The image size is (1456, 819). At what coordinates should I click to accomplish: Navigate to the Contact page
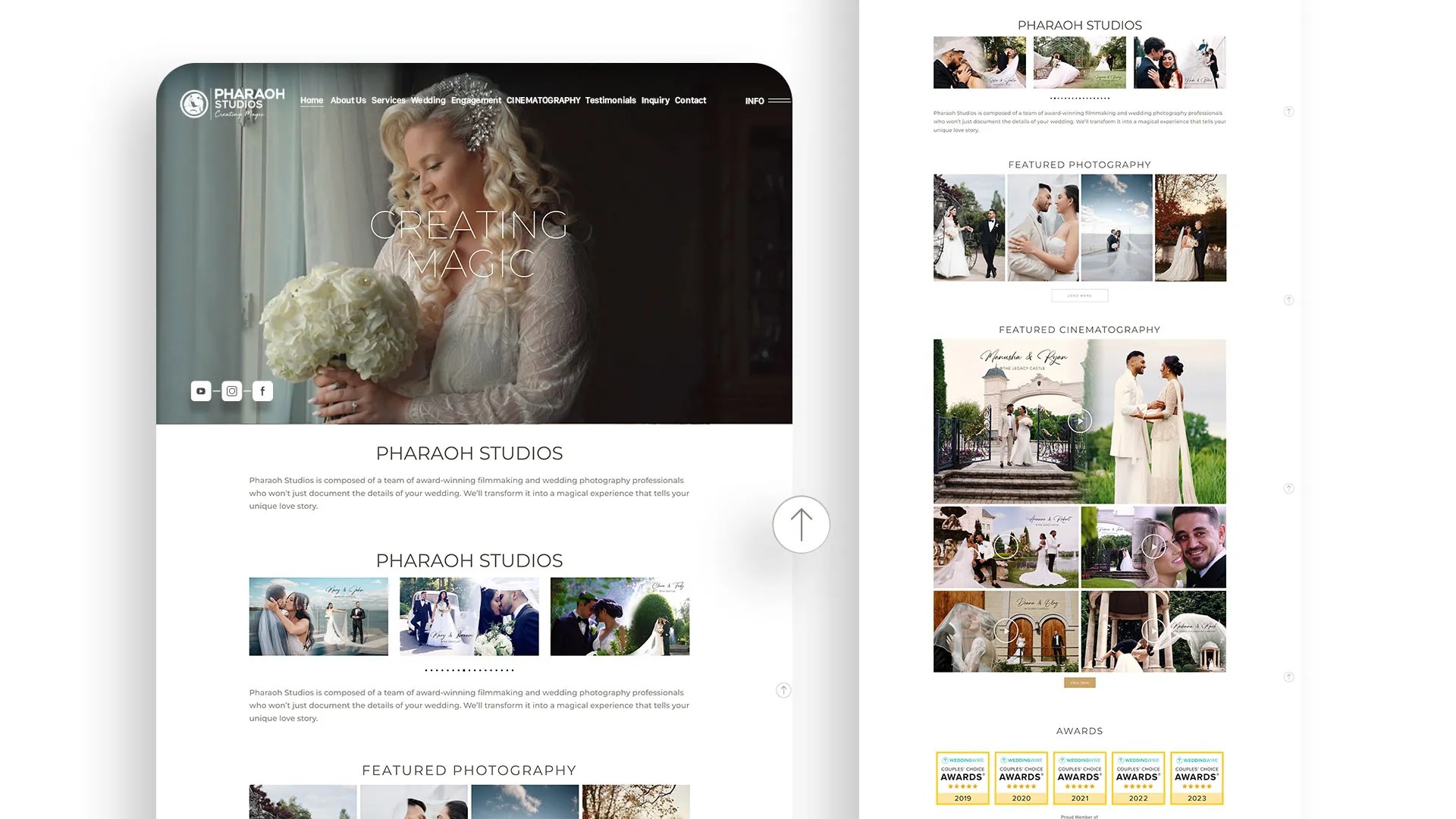[x=690, y=100]
